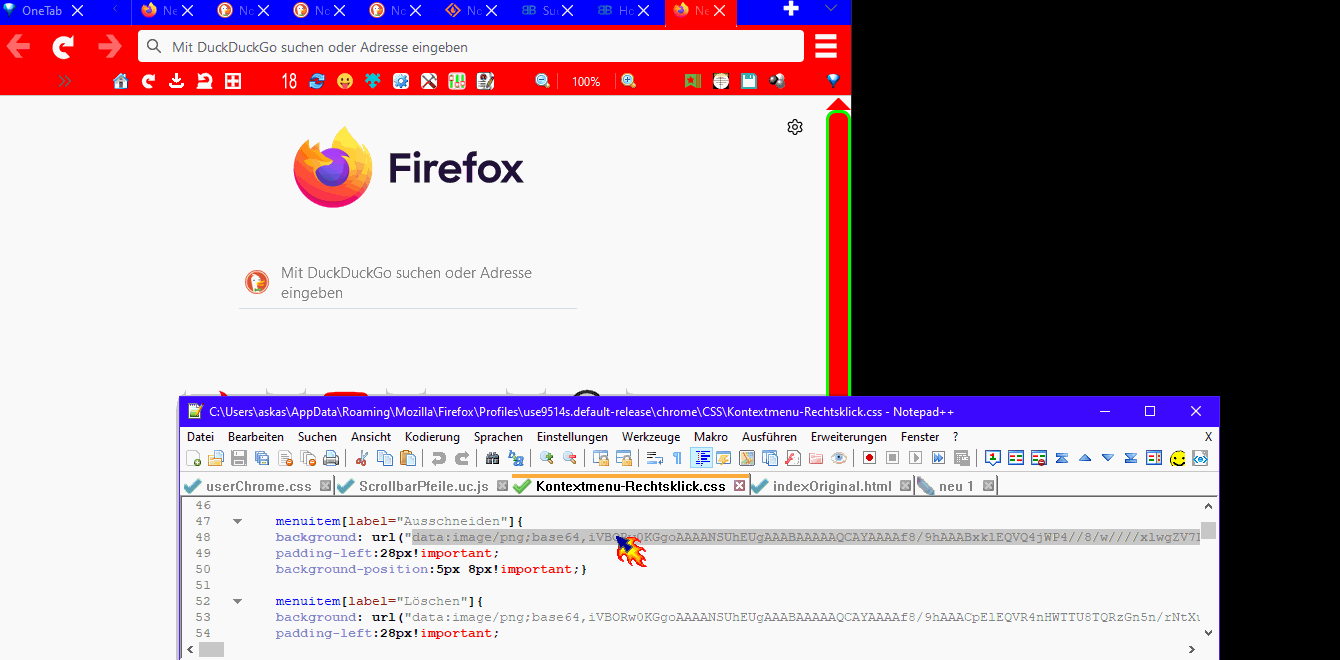Click the yellow smiley icon in Notepad++
This screenshot has height=660, width=1340.
tap(1177, 458)
